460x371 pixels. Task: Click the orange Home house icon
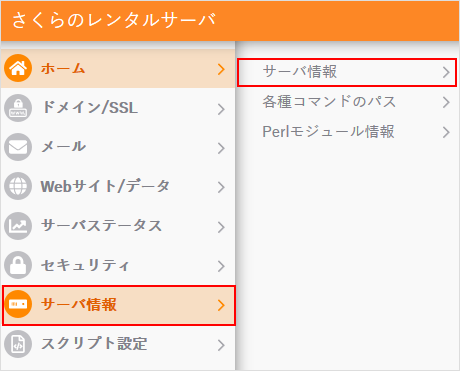18,68
